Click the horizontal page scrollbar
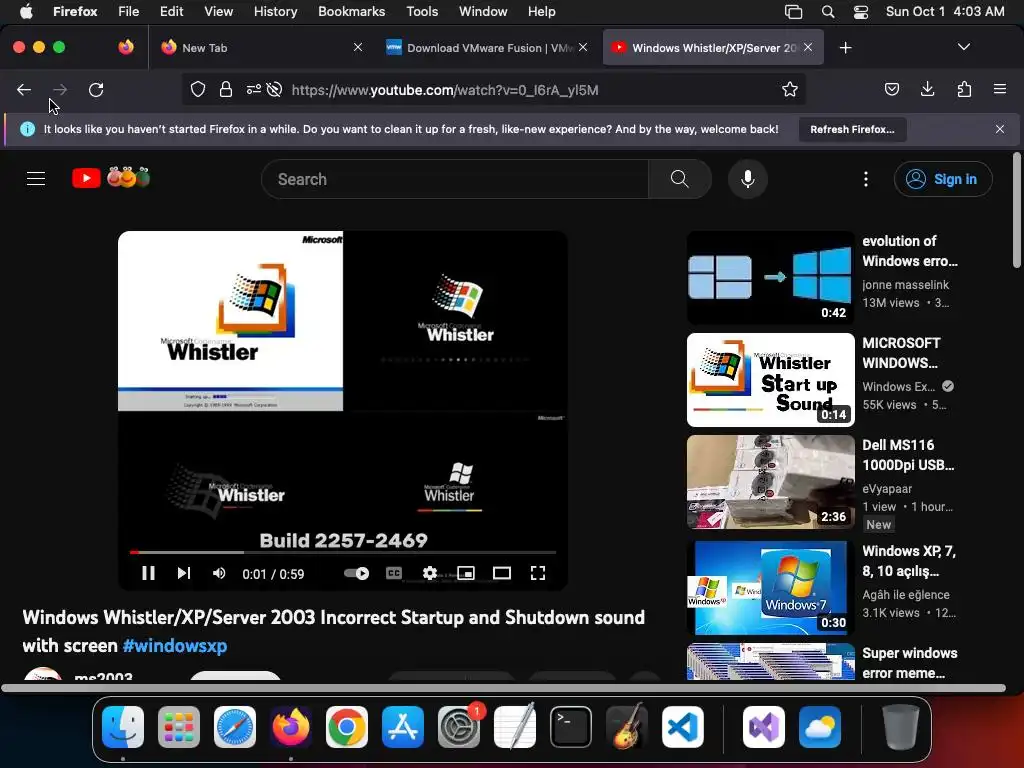This screenshot has width=1024, height=768. tap(503, 688)
